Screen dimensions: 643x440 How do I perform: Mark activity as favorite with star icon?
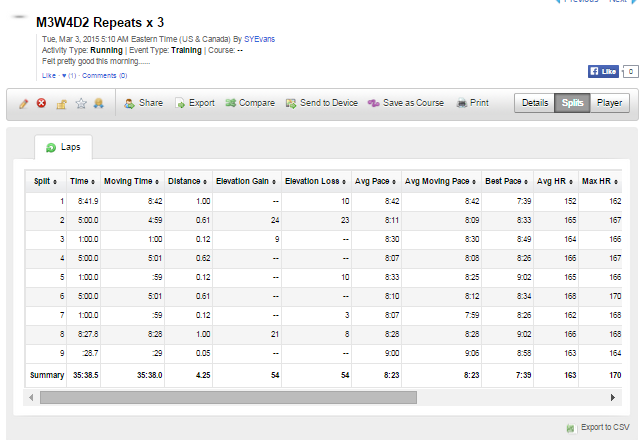pyautogui.click(x=81, y=103)
